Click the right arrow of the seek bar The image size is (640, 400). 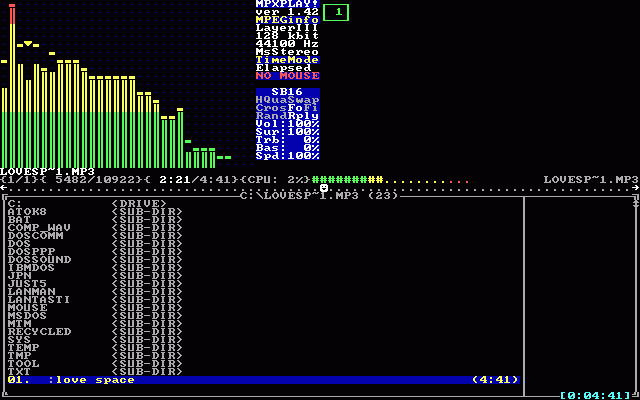pos(636,188)
